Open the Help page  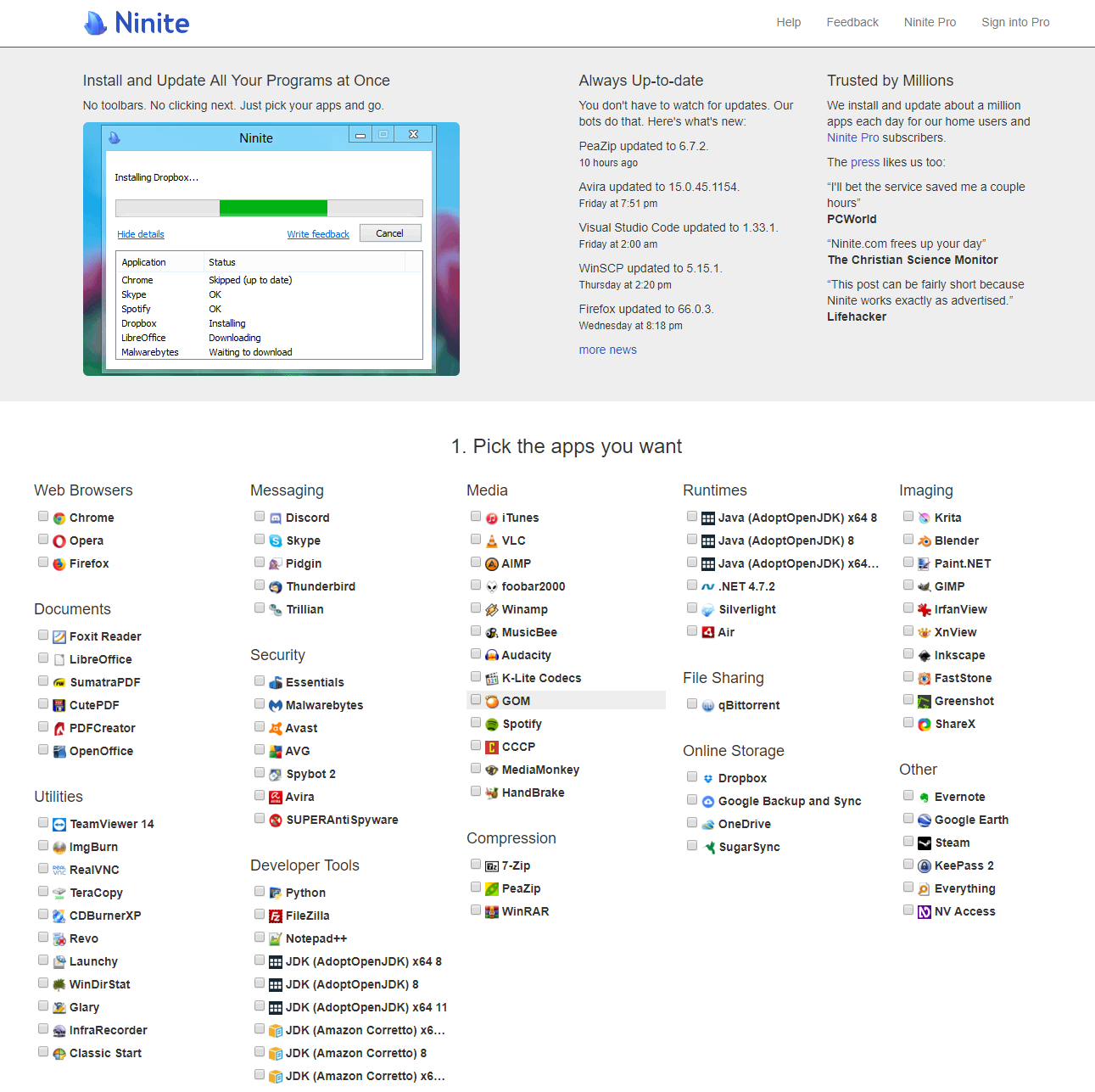pos(789,23)
